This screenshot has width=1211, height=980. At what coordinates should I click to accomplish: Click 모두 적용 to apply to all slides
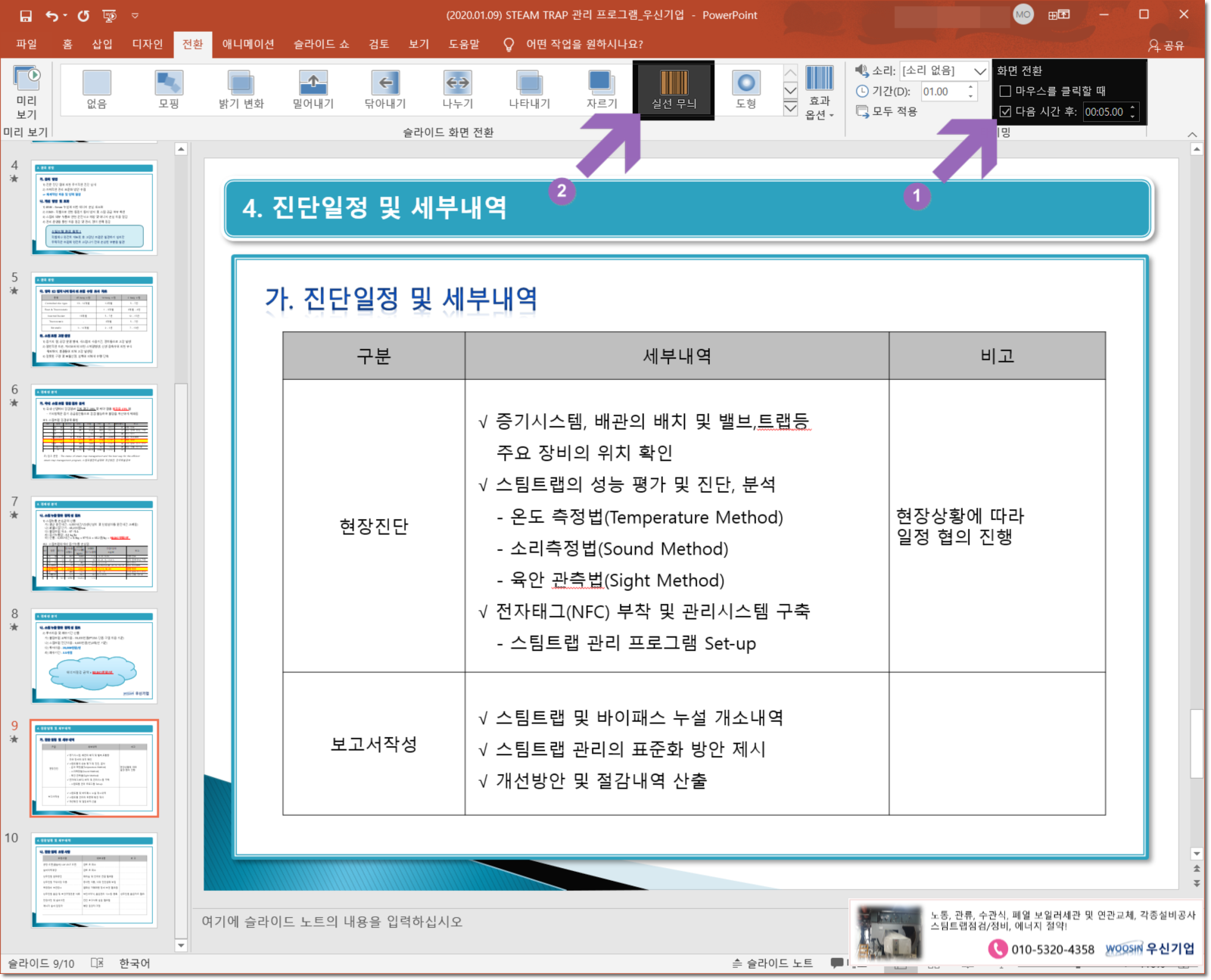coord(887,111)
